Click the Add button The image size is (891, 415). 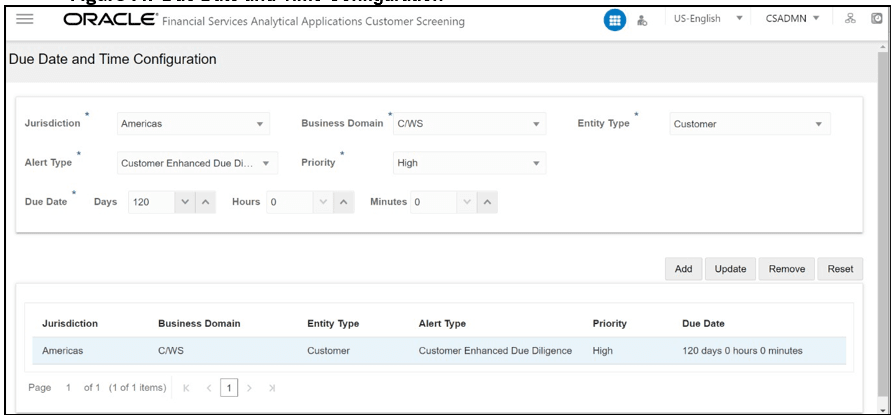pyautogui.click(x=684, y=269)
